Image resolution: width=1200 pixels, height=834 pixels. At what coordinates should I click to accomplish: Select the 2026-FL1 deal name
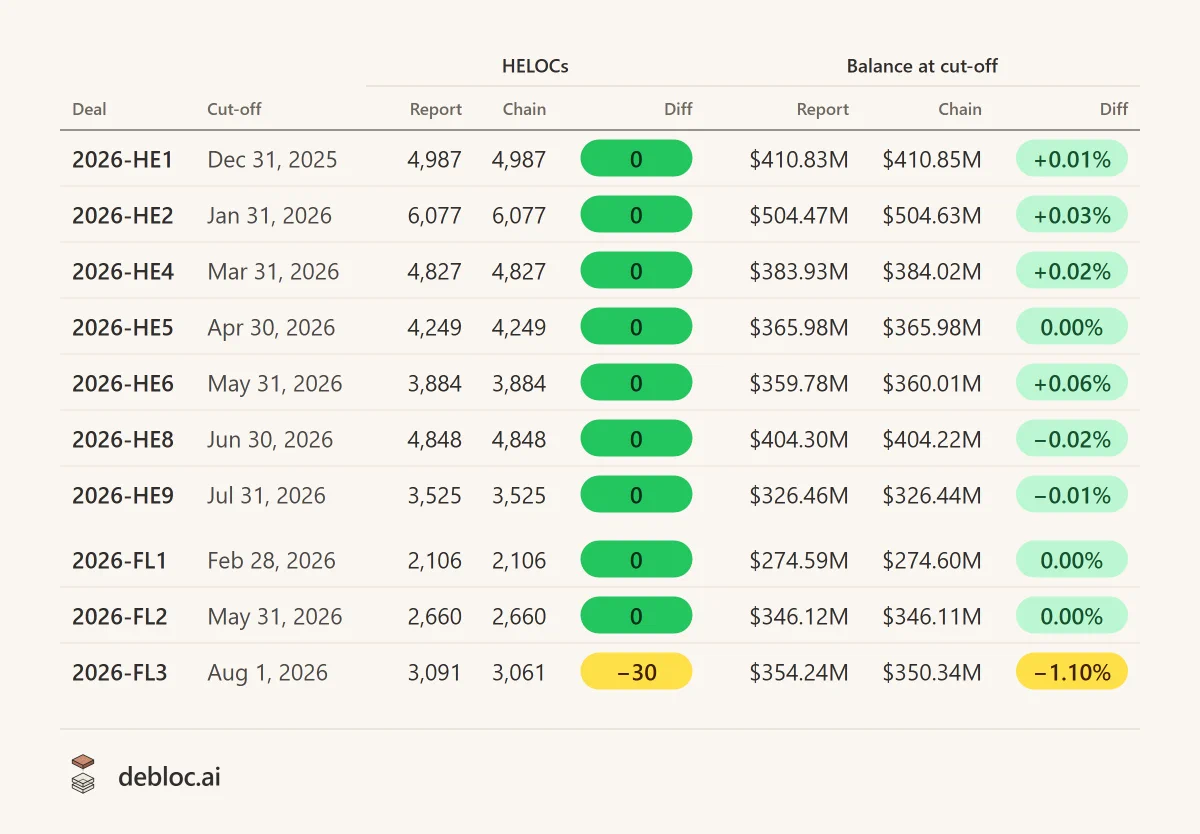coord(119,560)
